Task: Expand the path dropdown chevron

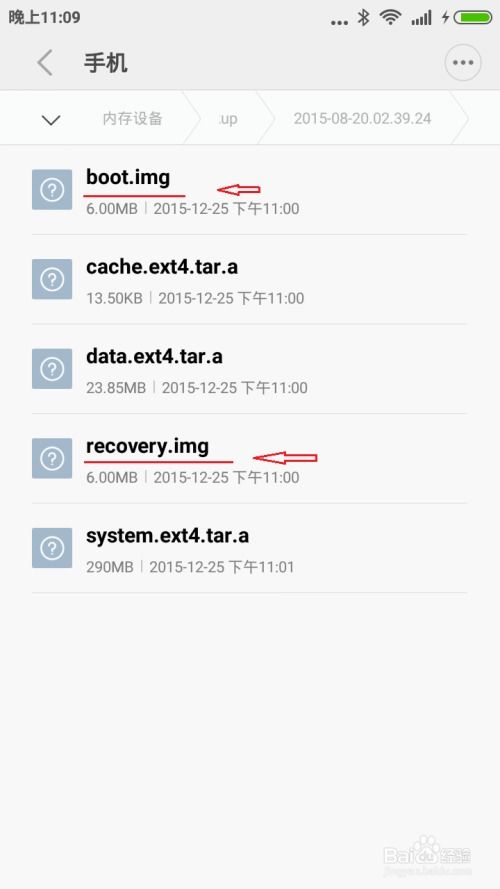Action: tap(51, 120)
